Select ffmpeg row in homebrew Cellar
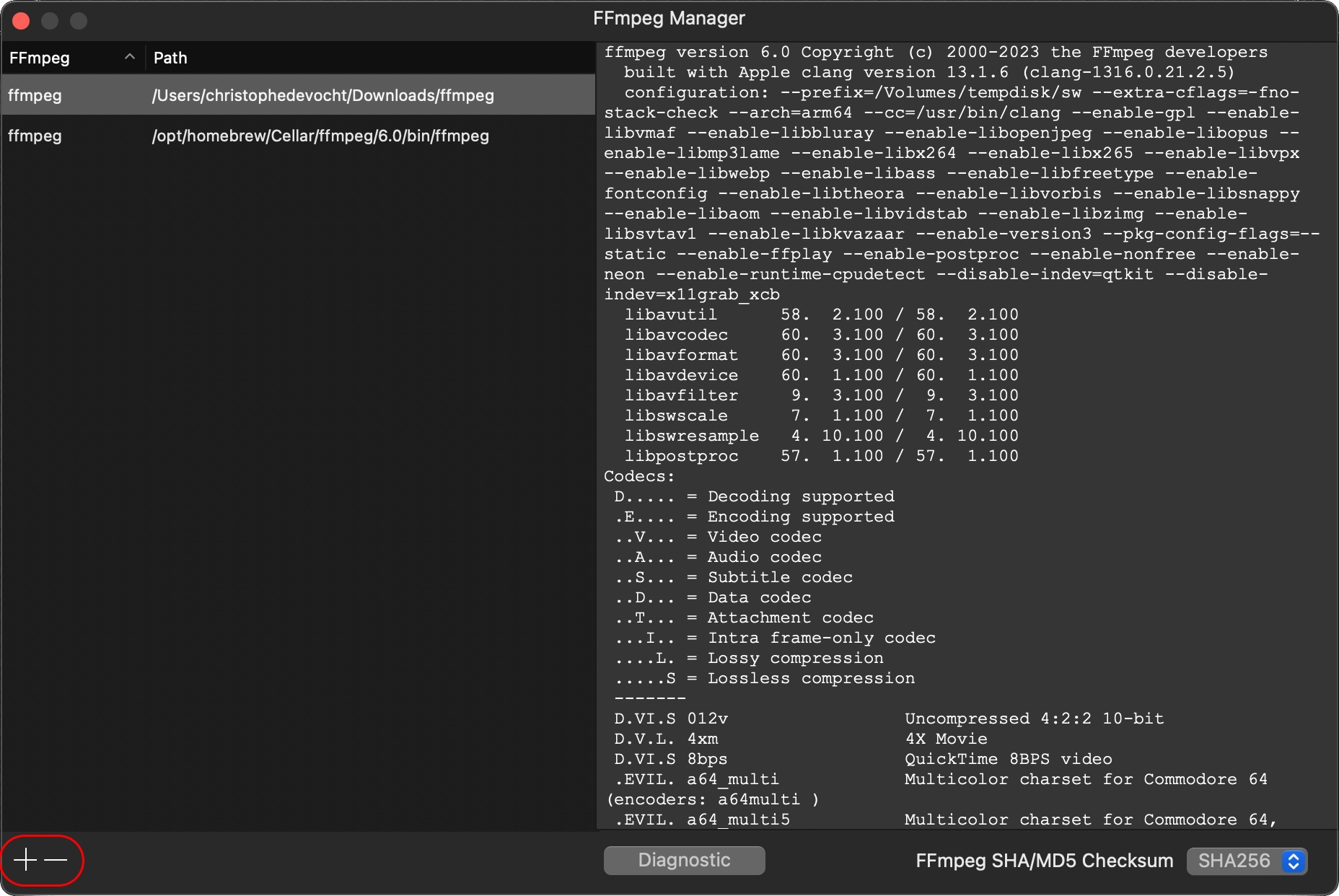 point(298,136)
